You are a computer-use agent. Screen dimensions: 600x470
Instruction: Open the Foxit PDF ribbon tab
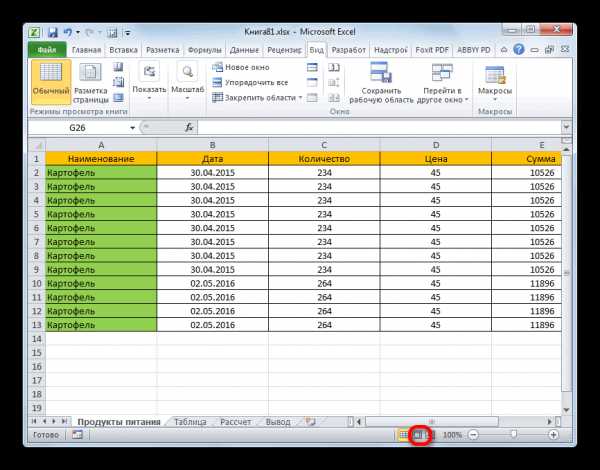tap(432, 50)
